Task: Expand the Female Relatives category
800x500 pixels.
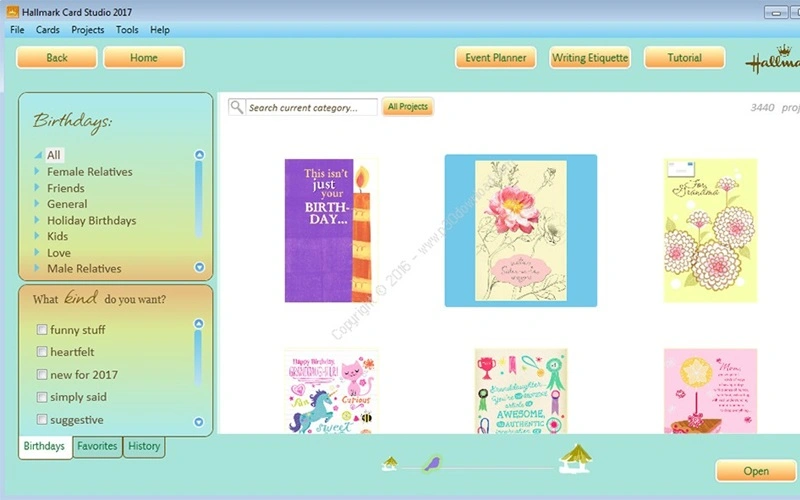Action: [38, 172]
